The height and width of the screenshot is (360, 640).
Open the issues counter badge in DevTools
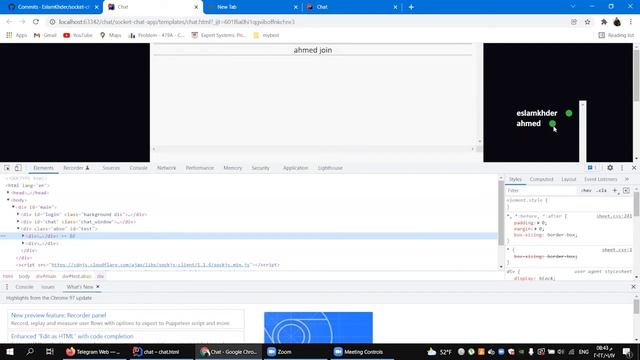coord(592,168)
